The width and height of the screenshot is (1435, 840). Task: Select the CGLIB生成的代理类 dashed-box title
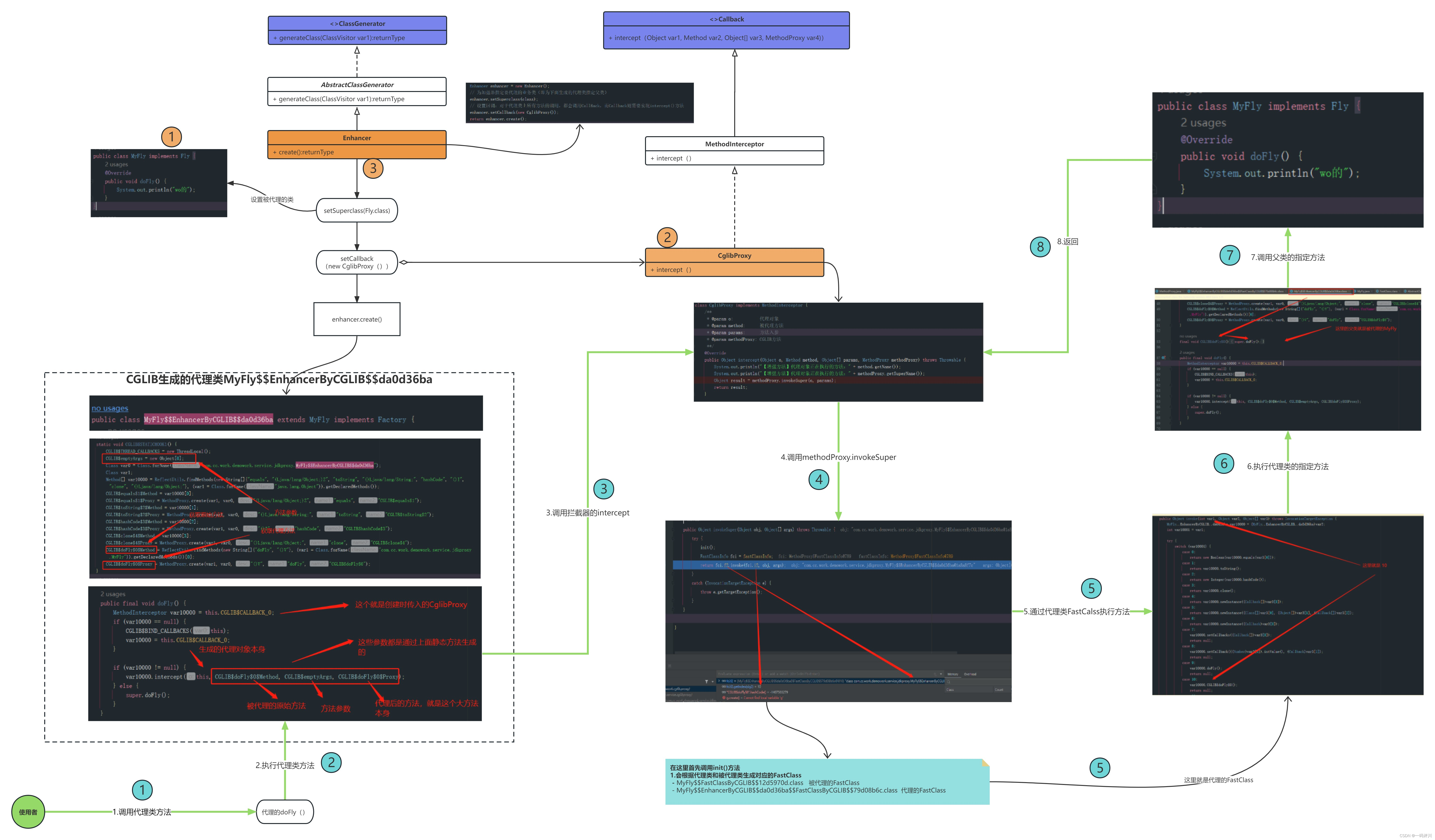click(x=279, y=380)
